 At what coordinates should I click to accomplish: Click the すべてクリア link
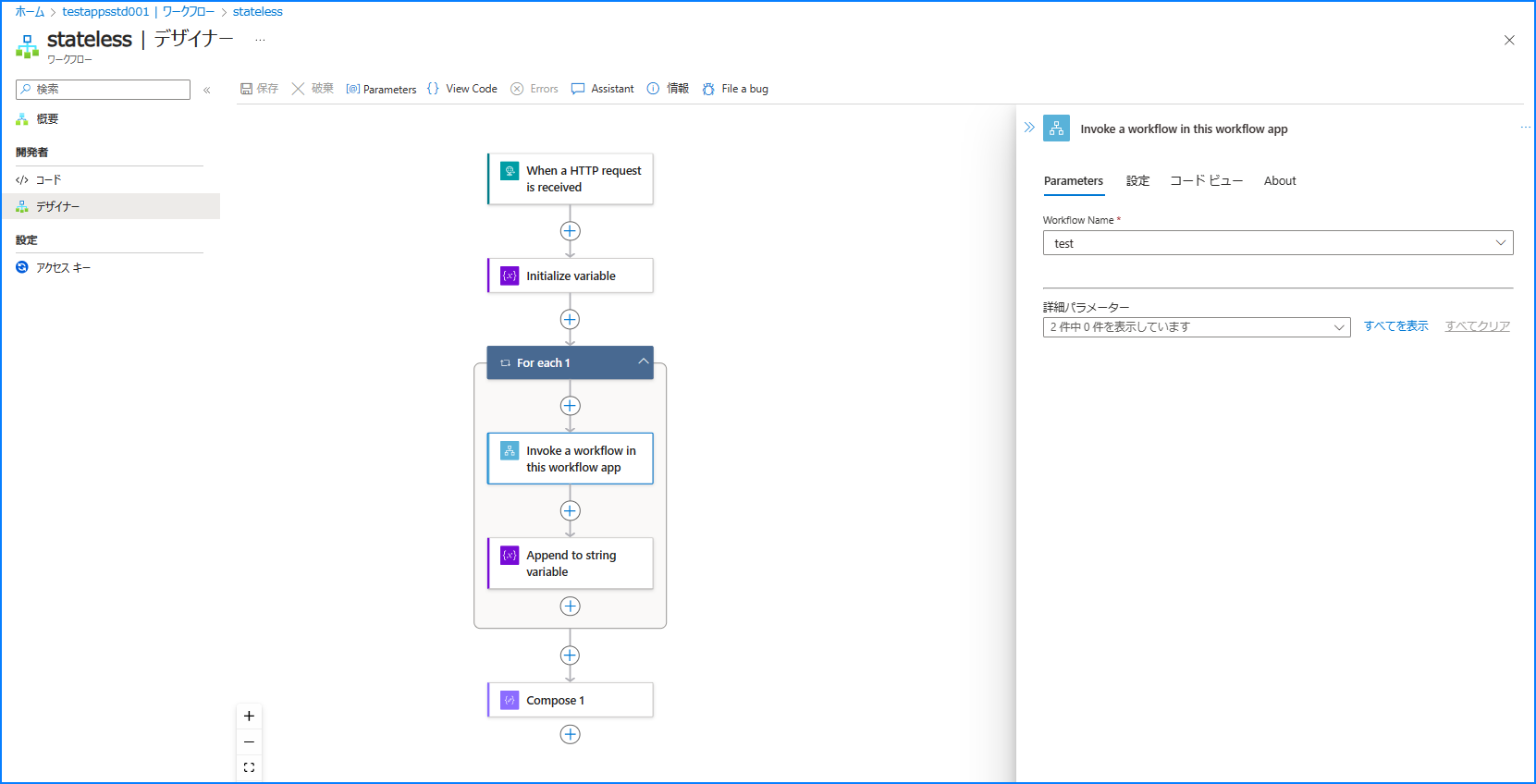click(1478, 326)
